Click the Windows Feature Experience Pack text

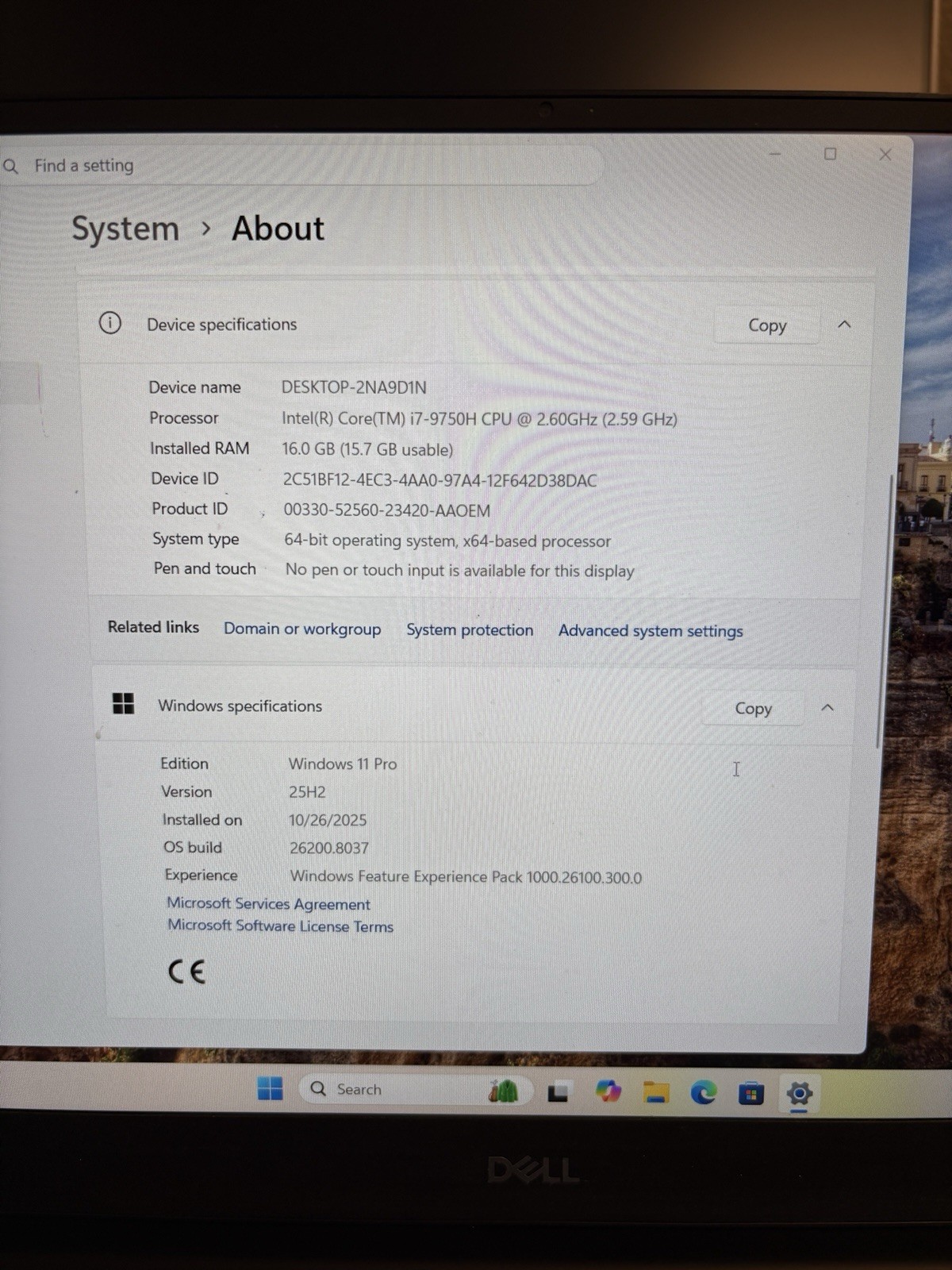click(x=466, y=876)
